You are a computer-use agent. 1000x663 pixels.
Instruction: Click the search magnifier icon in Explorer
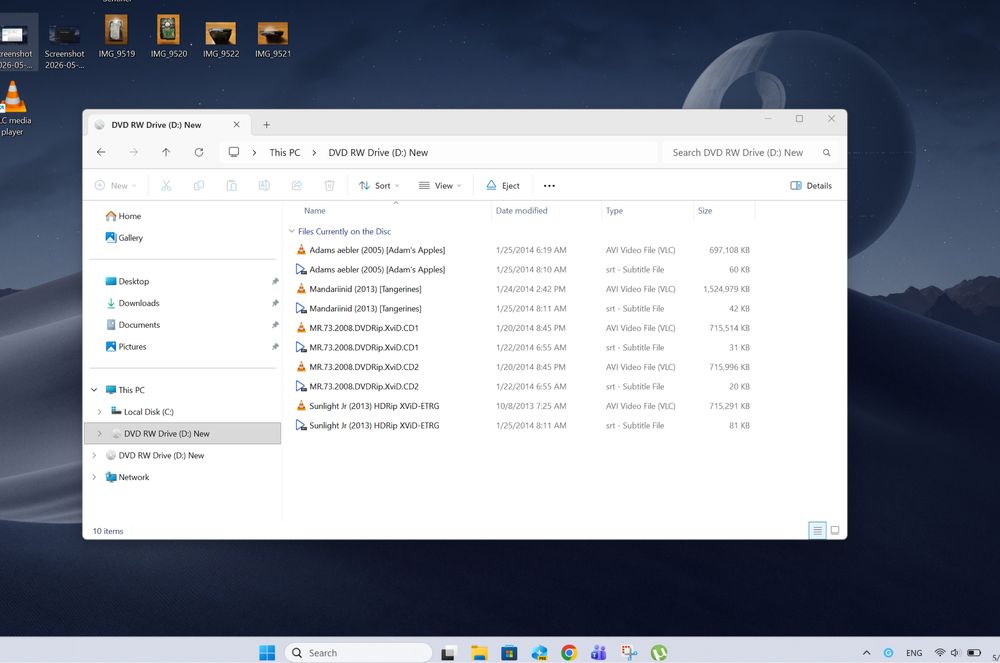(827, 152)
